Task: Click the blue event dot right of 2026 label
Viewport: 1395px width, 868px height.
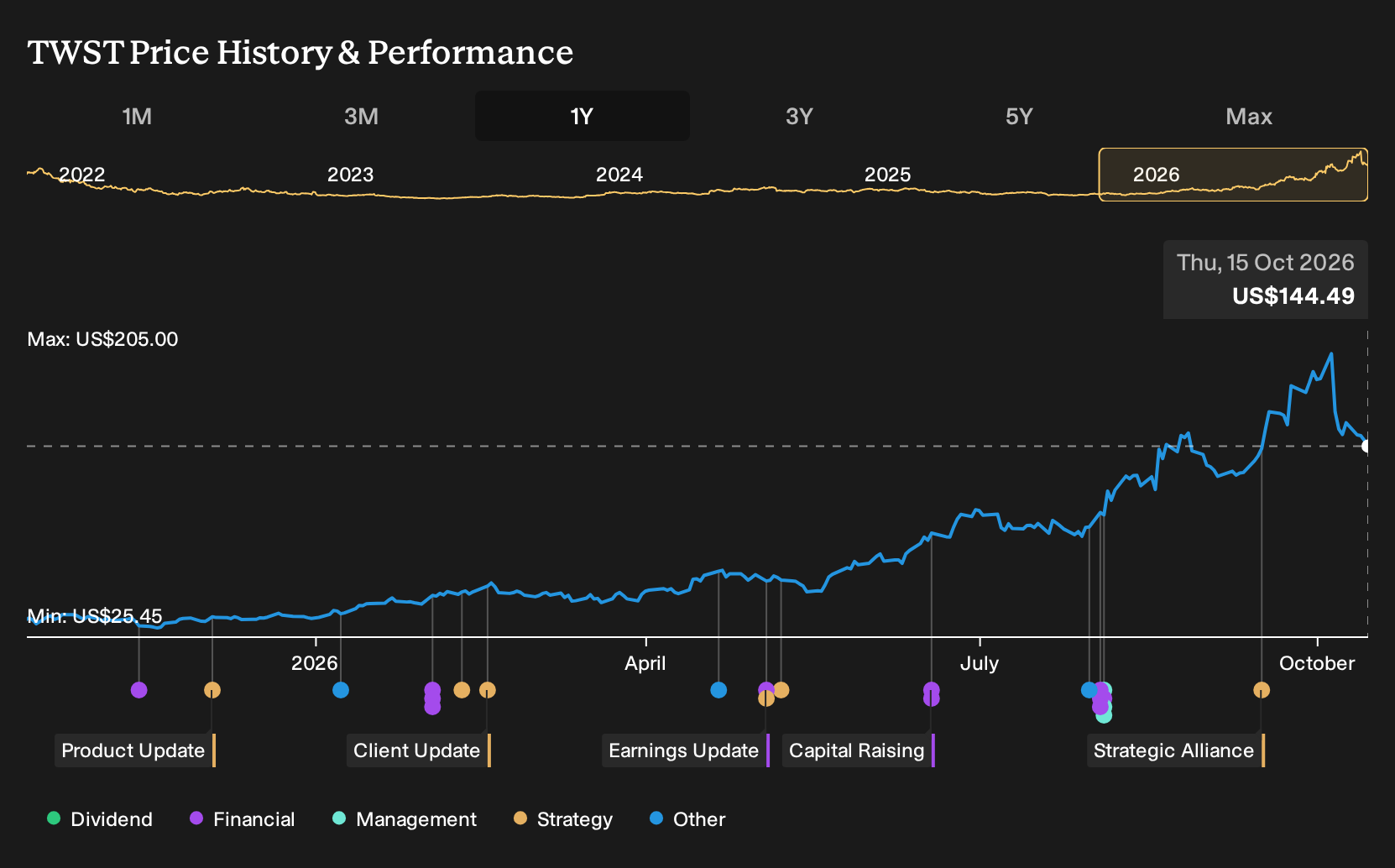Action: click(x=341, y=690)
